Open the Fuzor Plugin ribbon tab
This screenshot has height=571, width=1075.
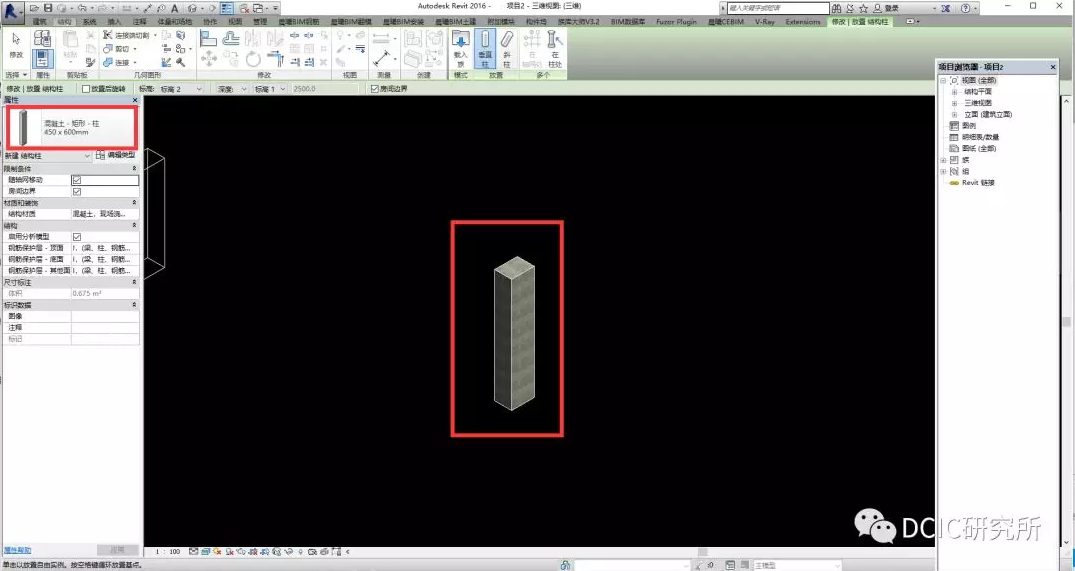[676, 22]
